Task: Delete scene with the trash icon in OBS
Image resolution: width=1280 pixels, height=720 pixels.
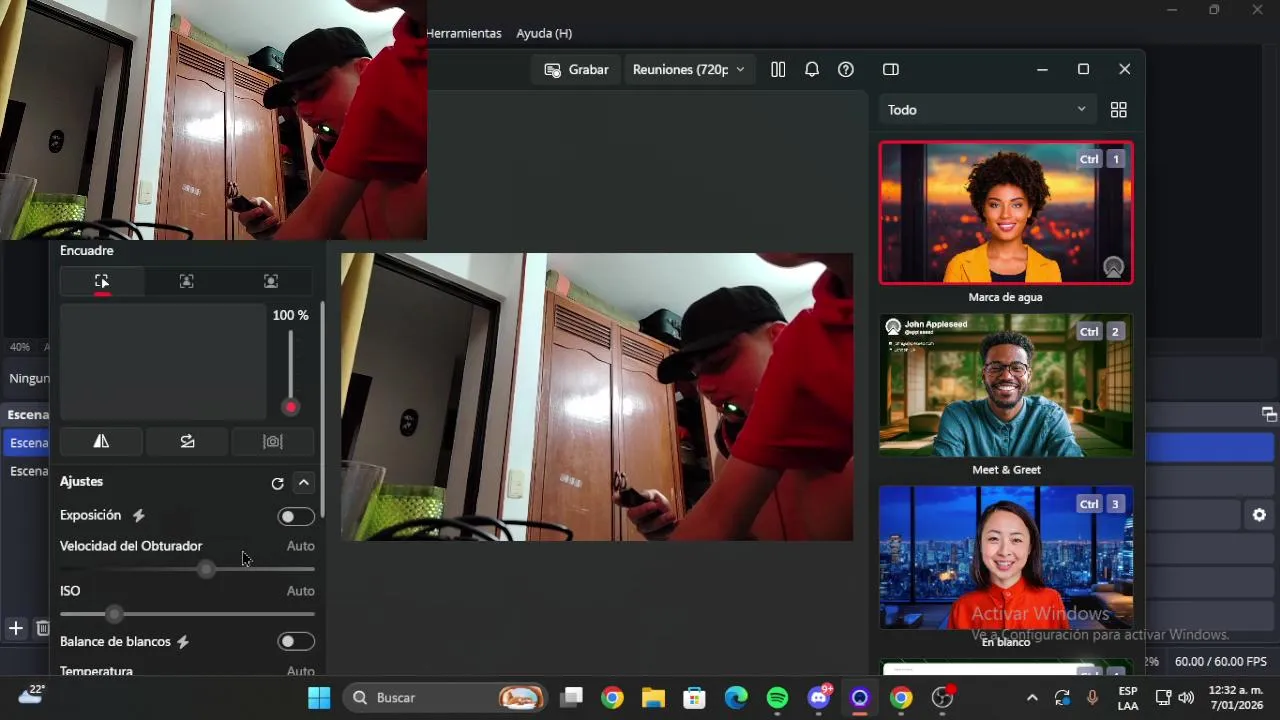Action: coord(43,628)
